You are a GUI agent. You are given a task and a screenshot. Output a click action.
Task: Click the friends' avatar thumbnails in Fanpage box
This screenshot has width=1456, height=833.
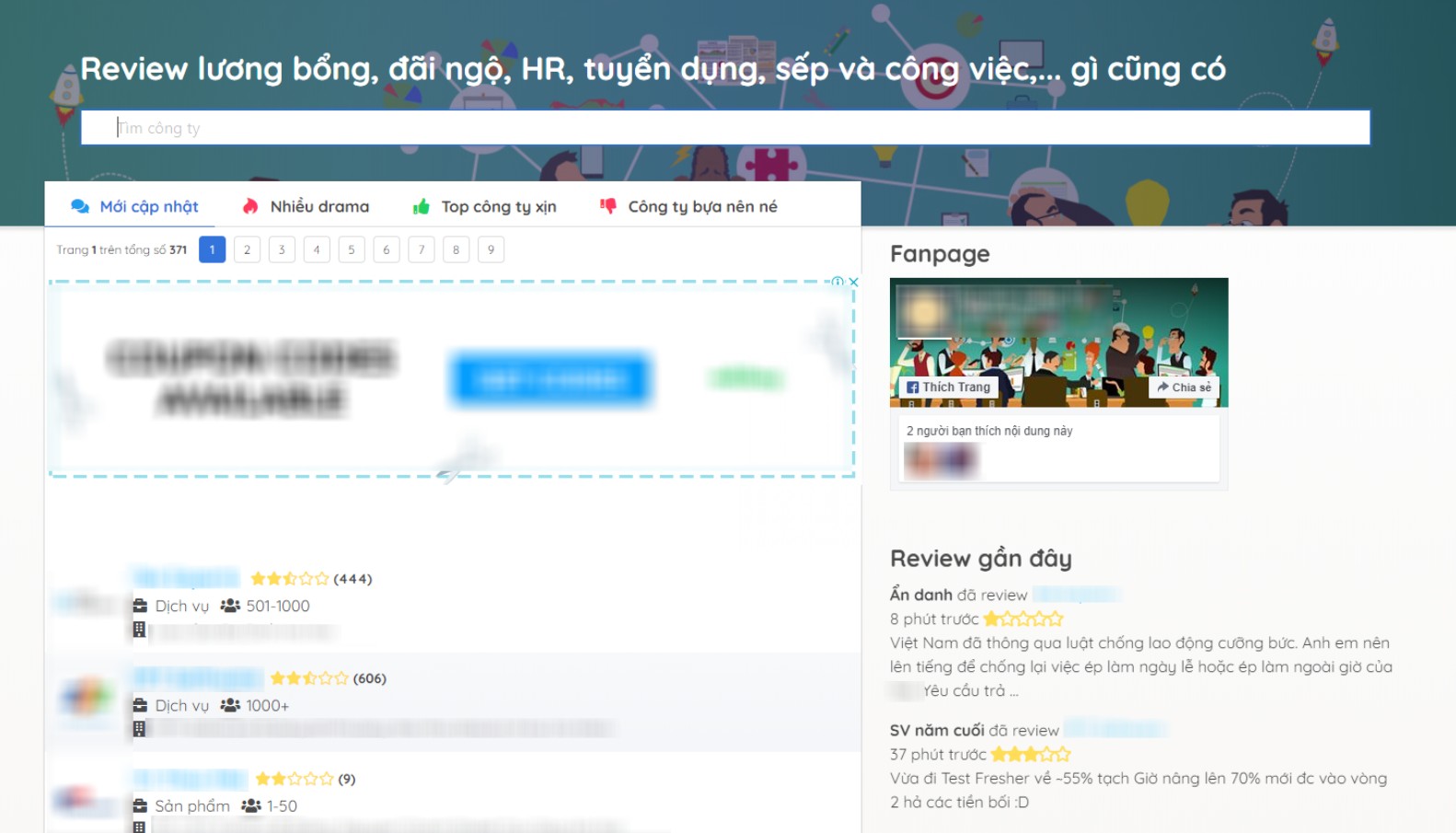click(x=941, y=460)
